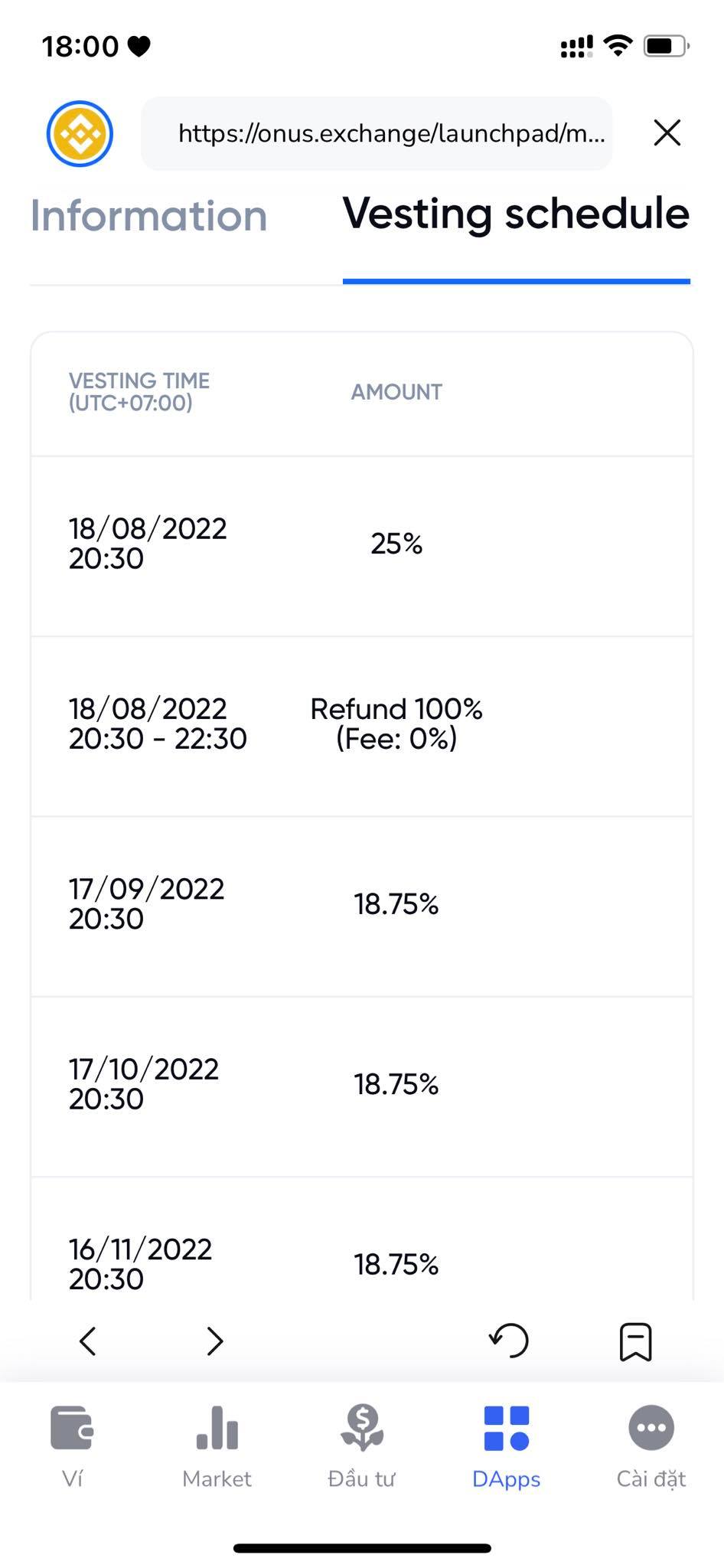This screenshot has height=1568, width=724.
Task: Select the Vesting schedule tab
Action: click(x=516, y=214)
